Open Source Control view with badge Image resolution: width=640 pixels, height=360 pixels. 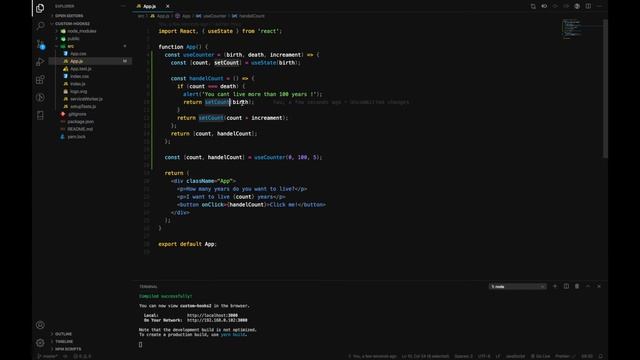coord(40,44)
